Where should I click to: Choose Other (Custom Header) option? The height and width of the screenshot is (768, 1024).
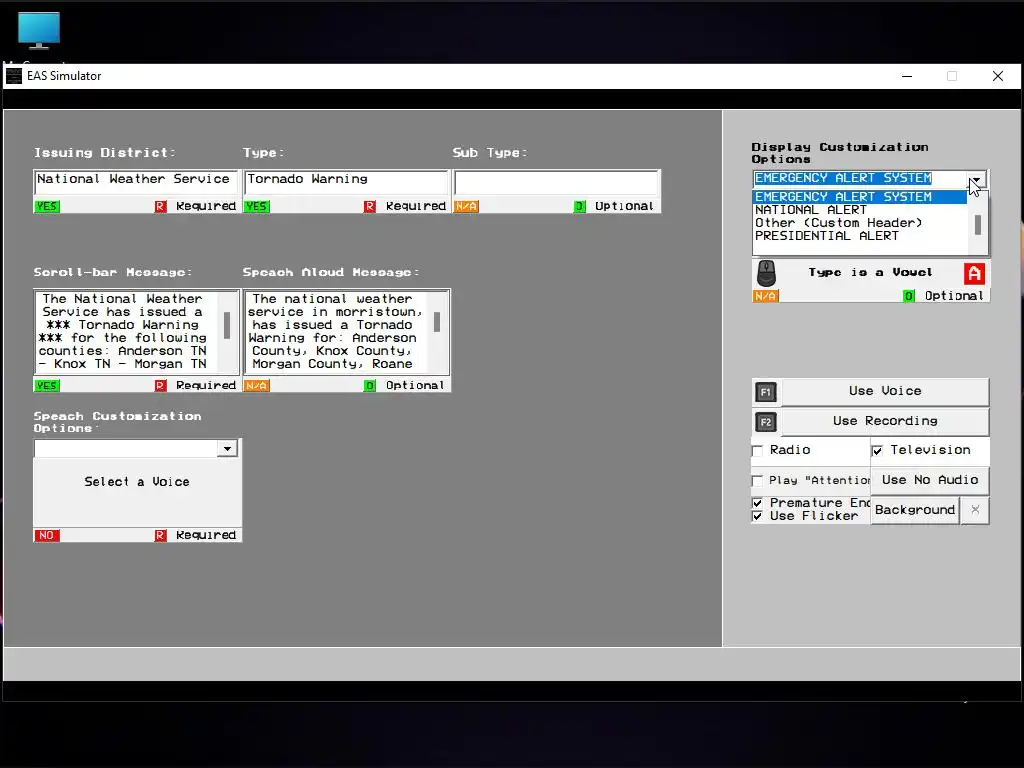859,223
